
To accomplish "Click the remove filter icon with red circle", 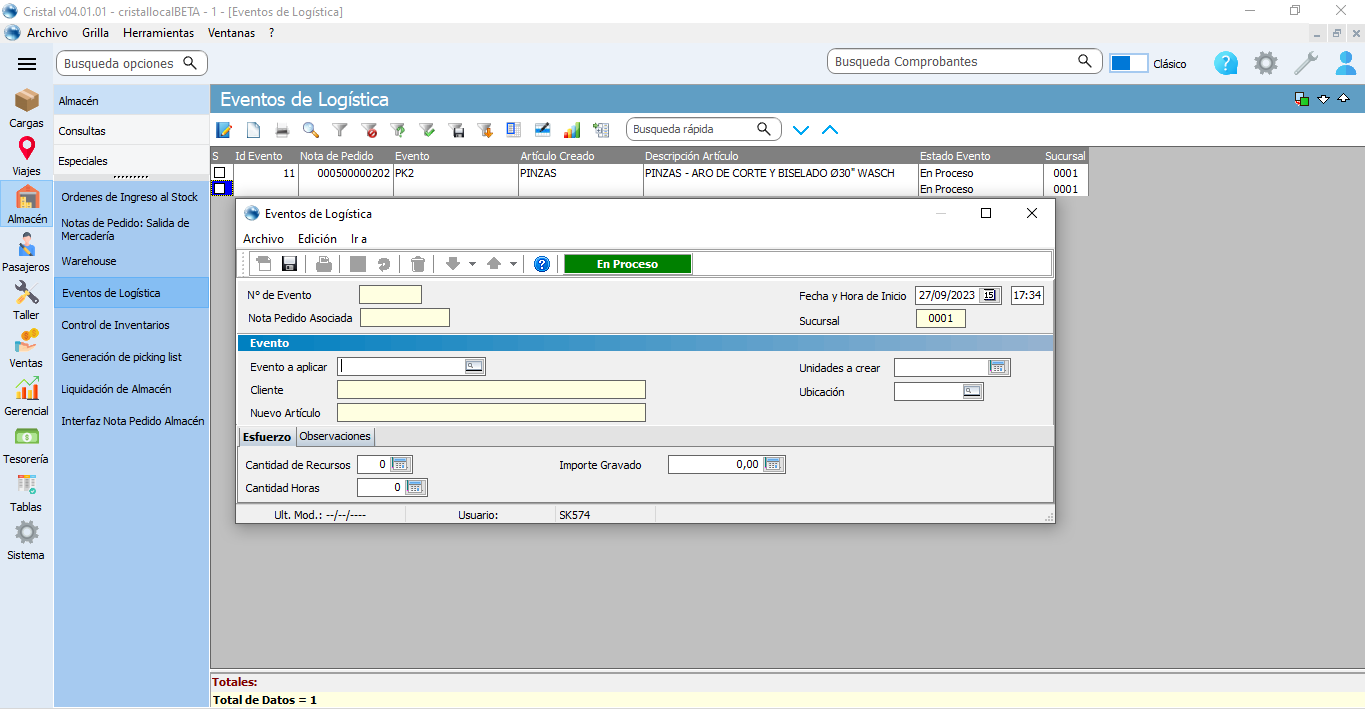I will tap(369, 130).
